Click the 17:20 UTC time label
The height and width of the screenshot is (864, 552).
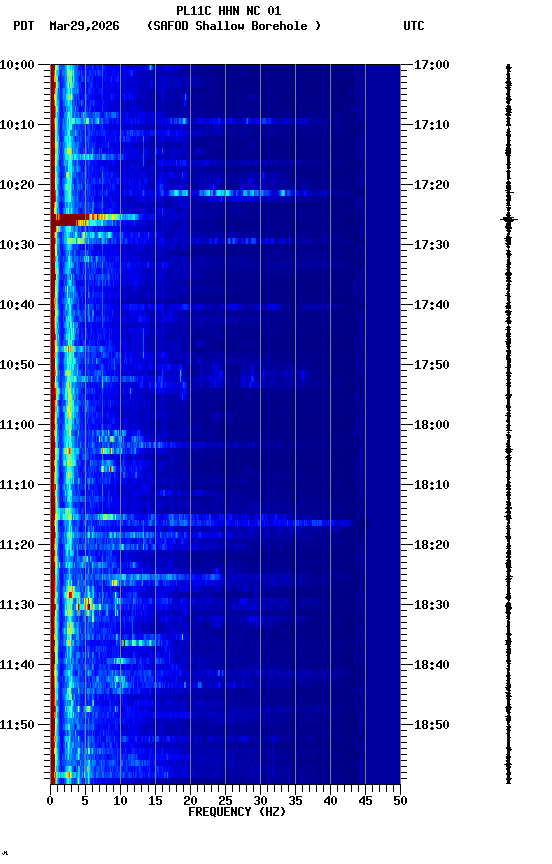click(x=432, y=185)
